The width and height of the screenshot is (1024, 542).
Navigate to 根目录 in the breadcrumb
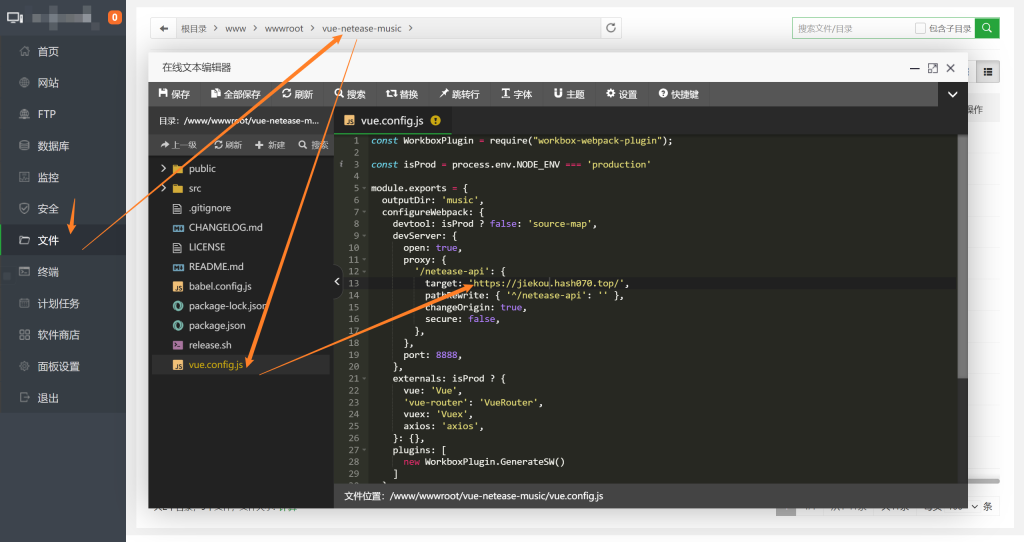click(193, 29)
